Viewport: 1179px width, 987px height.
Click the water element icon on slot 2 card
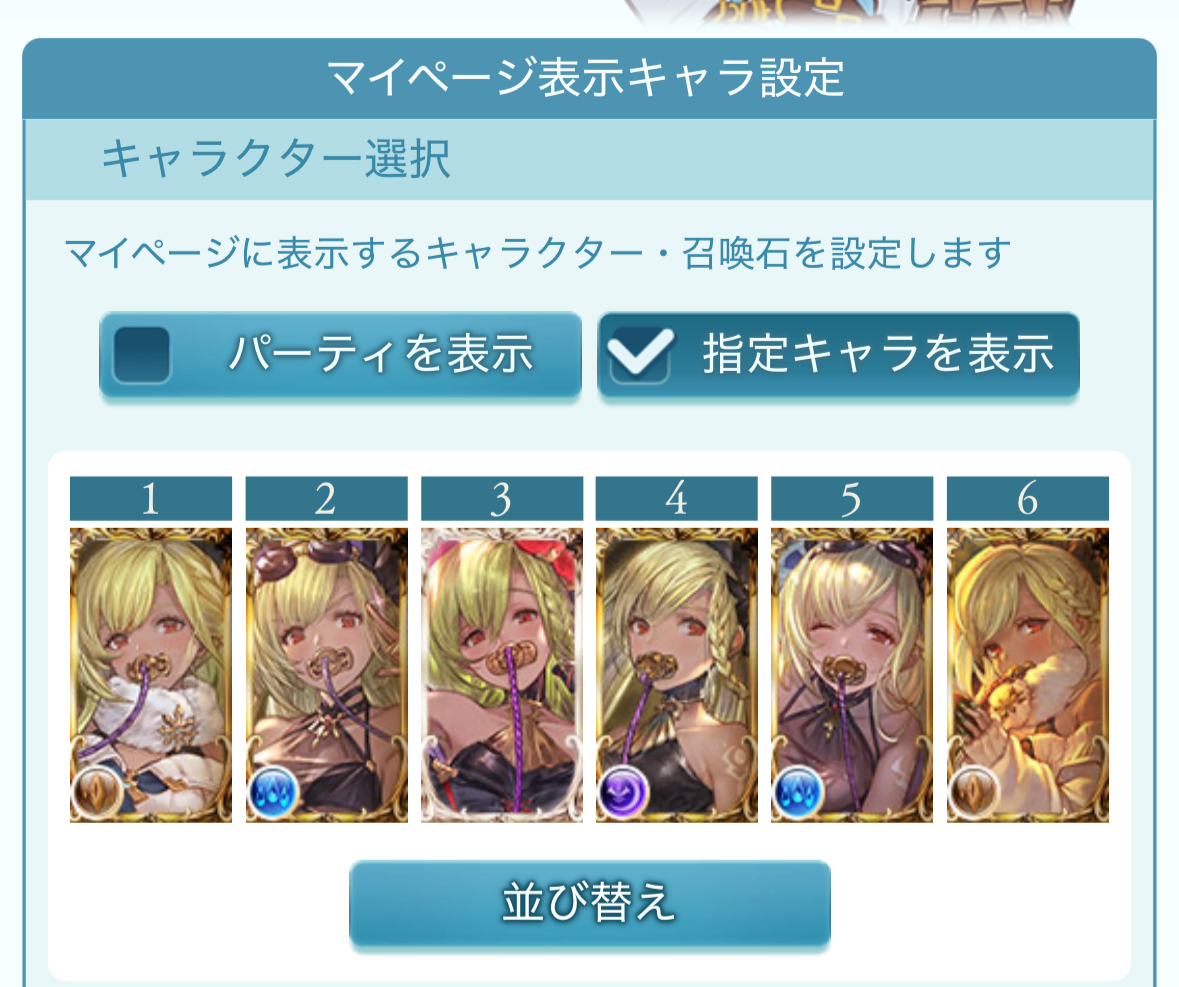(274, 792)
